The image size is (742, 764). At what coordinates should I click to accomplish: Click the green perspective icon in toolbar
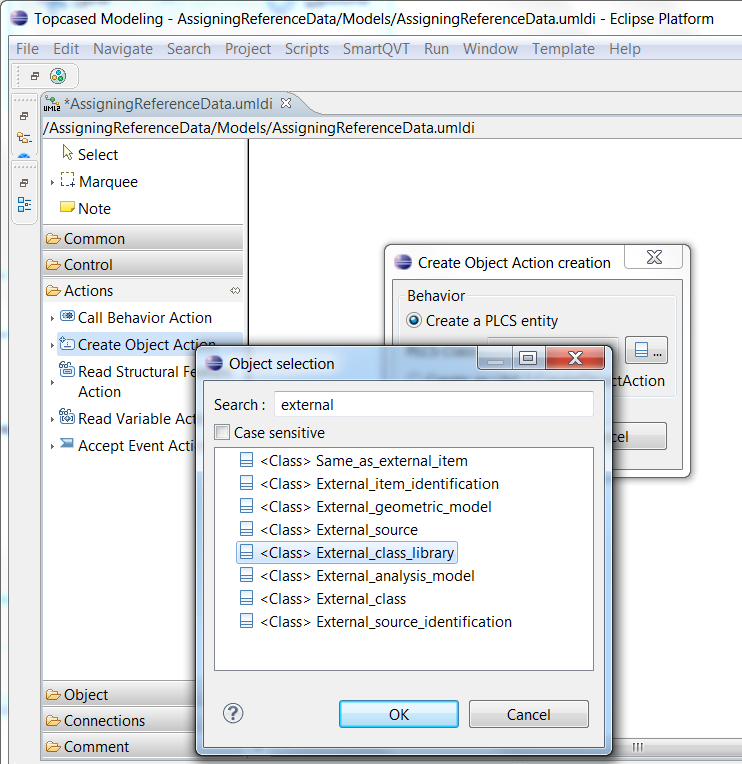[x=58, y=76]
